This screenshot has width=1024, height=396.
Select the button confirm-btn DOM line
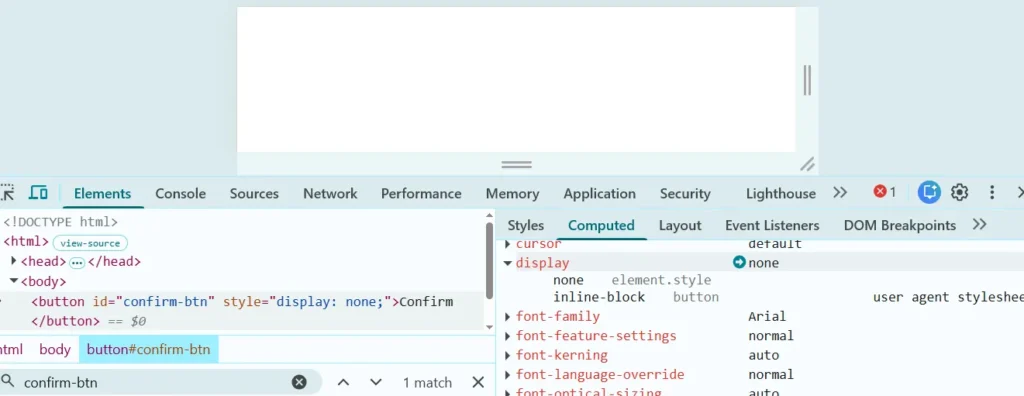pos(242,311)
